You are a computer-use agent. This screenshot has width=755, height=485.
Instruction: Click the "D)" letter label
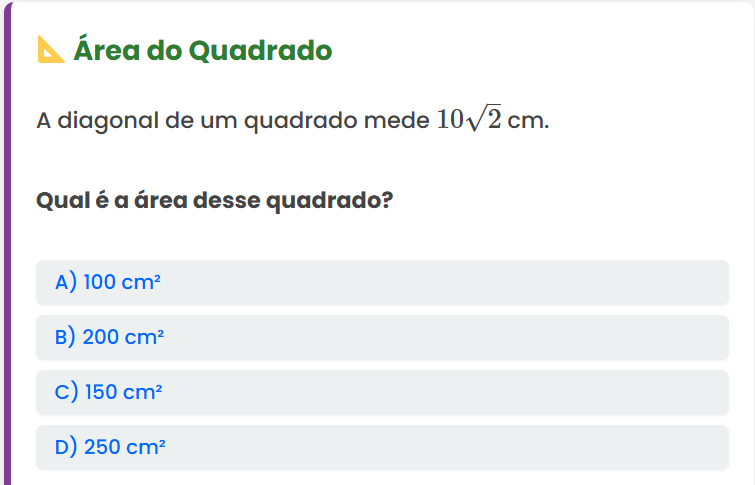tap(67, 448)
